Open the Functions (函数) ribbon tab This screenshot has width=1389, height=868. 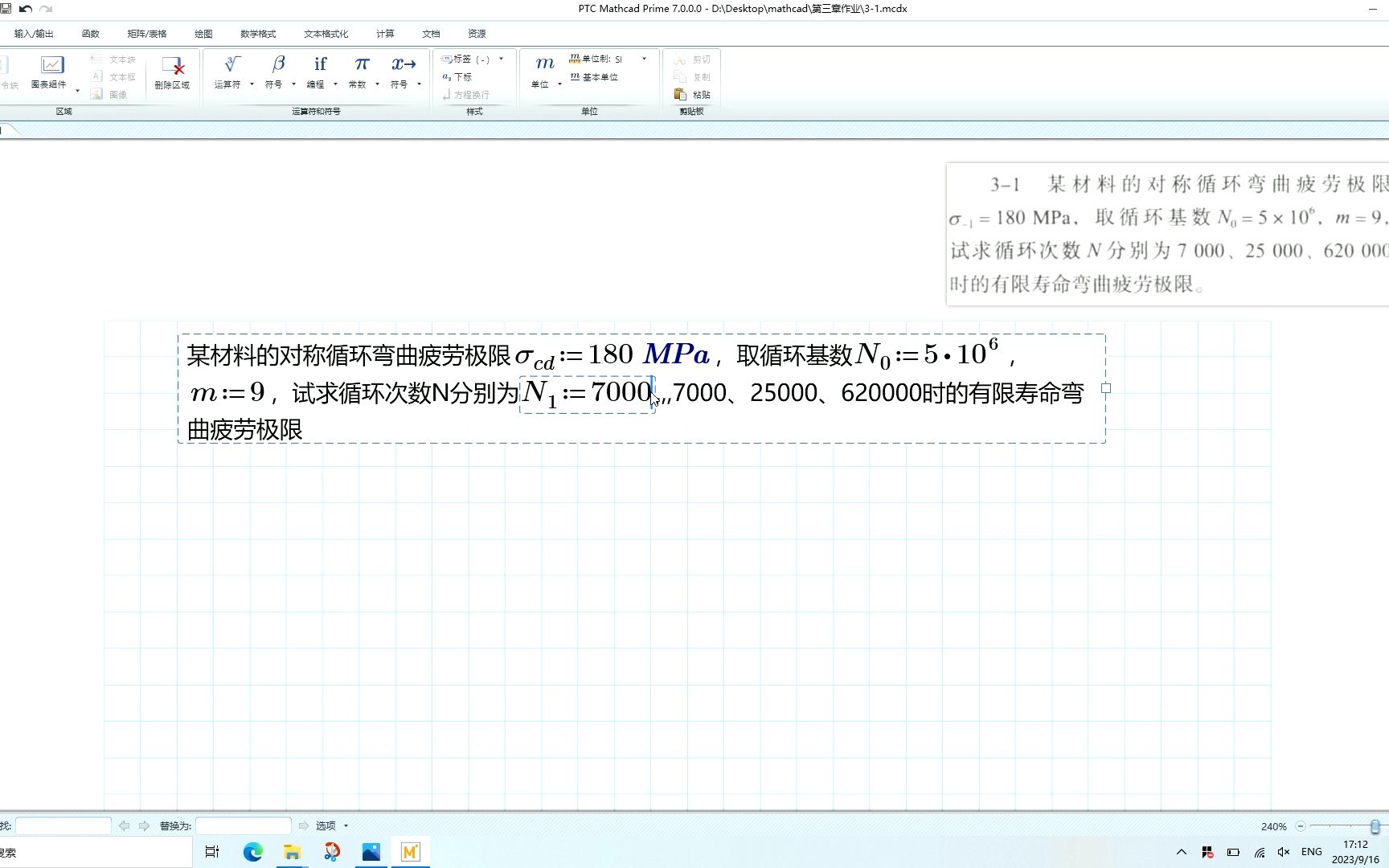(x=90, y=34)
